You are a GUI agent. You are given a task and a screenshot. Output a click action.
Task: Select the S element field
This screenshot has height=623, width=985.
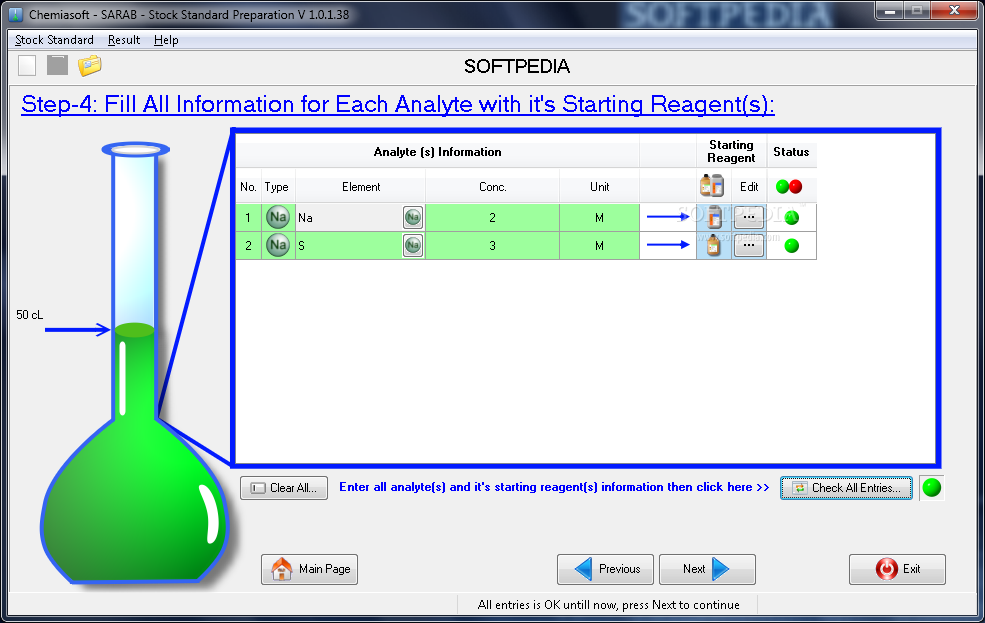pos(349,245)
